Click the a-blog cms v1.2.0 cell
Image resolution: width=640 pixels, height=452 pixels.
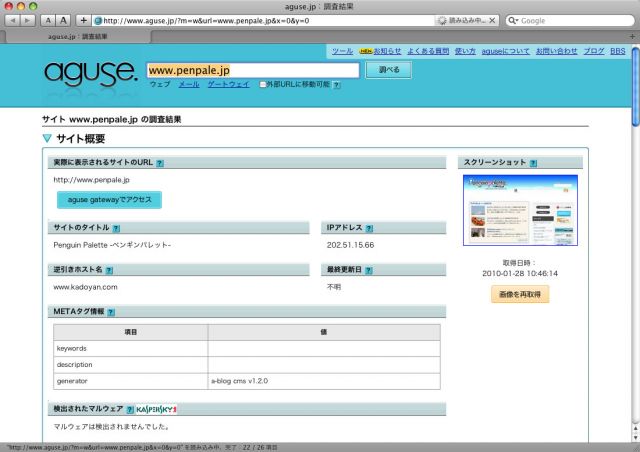[324, 381]
